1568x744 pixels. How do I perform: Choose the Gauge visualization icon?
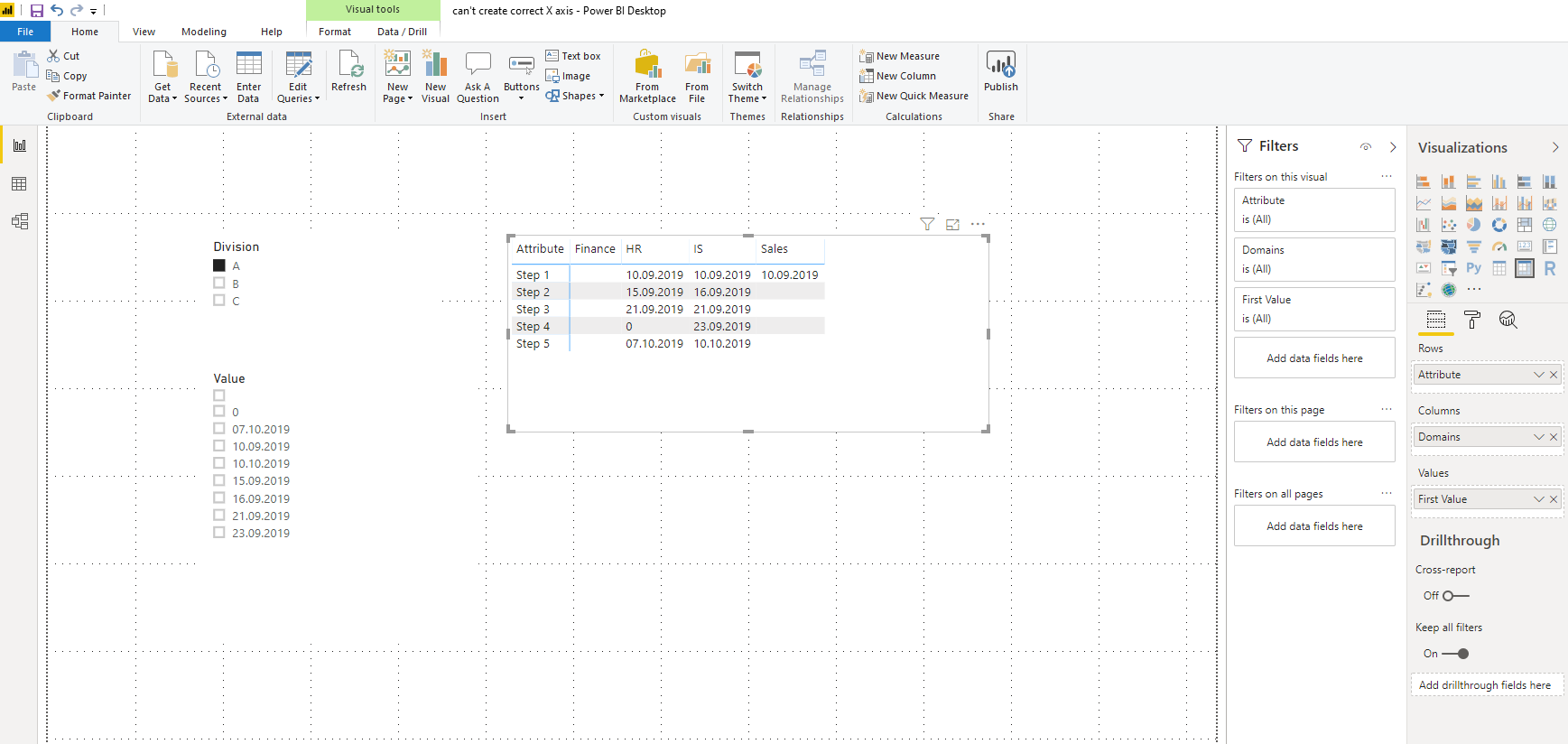pos(1498,246)
